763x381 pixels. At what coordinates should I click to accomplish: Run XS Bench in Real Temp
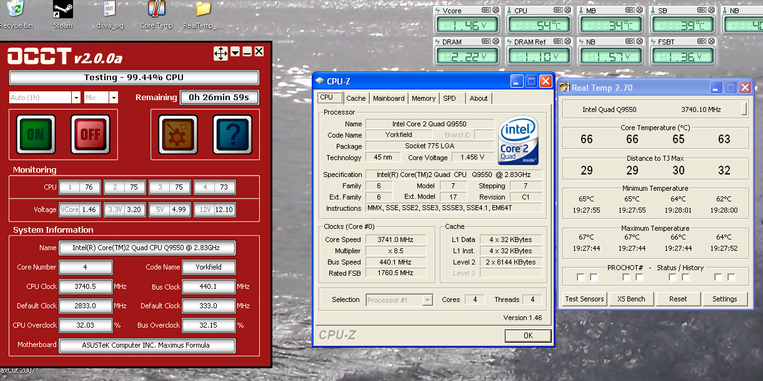[631, 299]
